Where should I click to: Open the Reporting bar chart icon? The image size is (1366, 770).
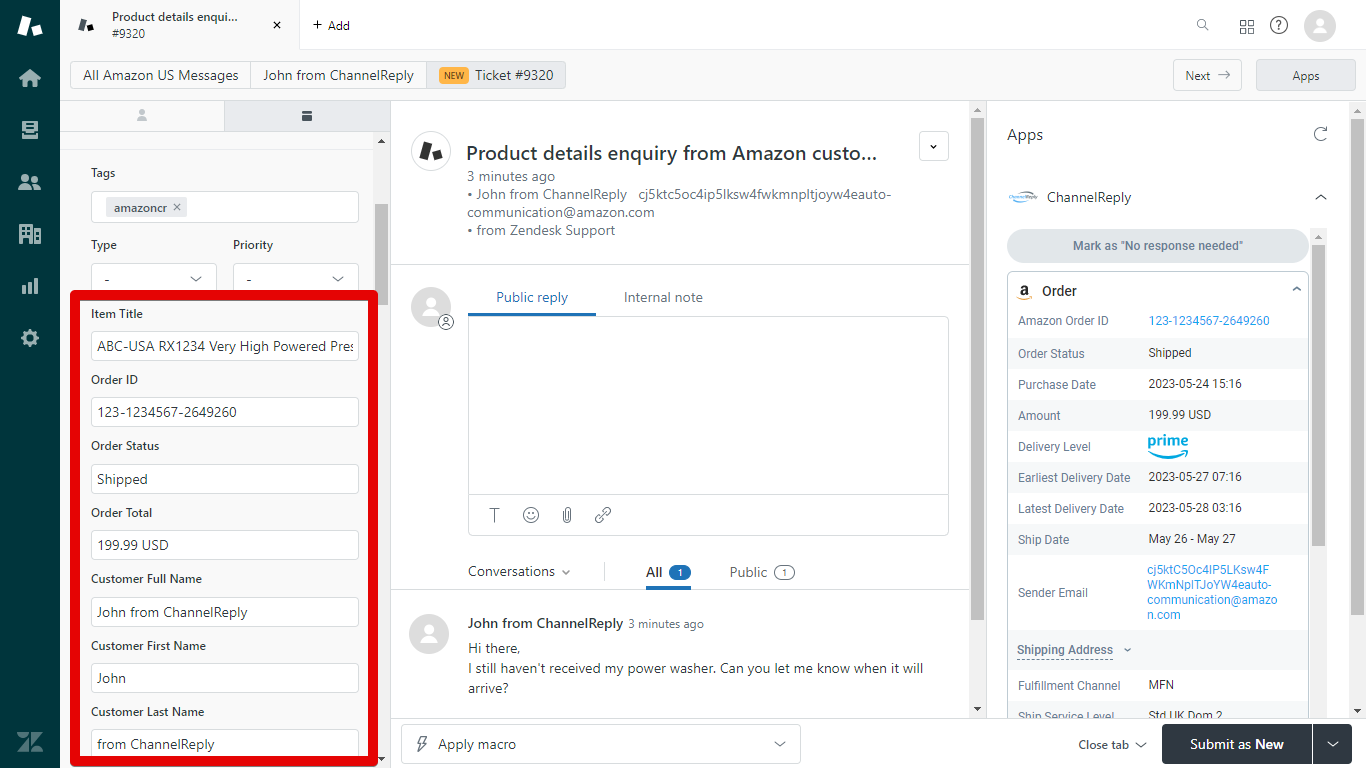coord(30,286)
